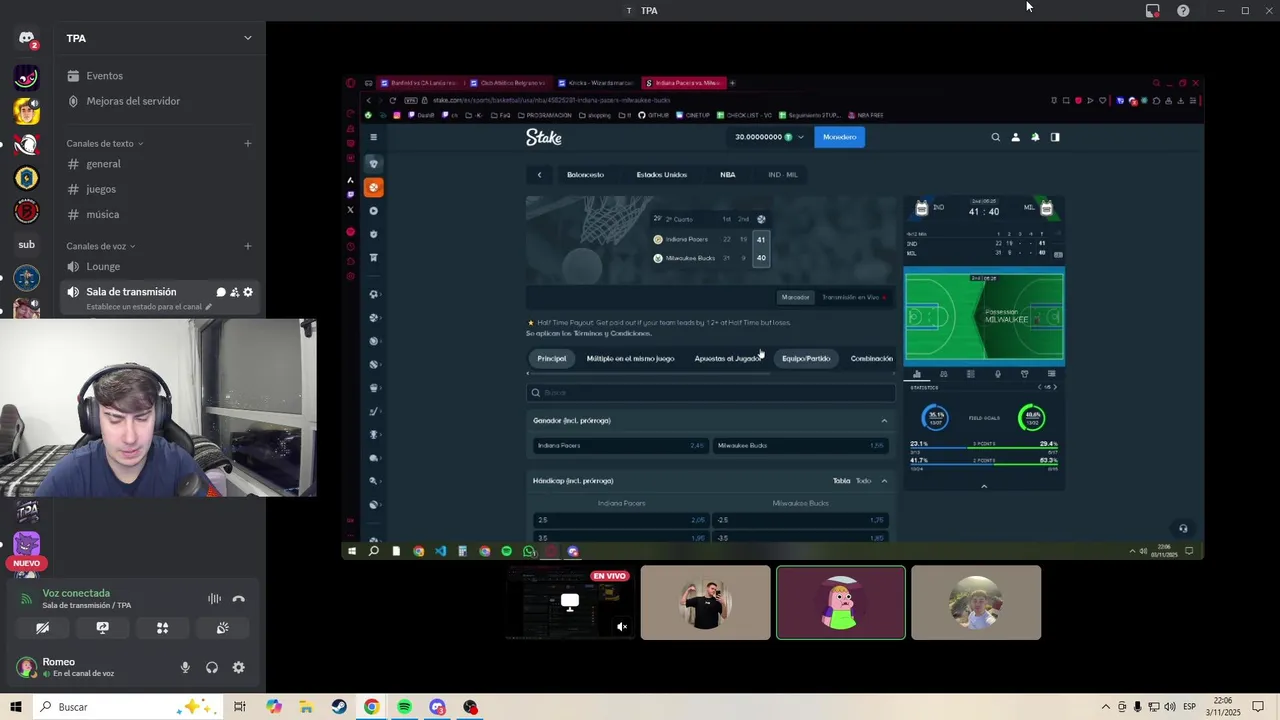Mute your Discord microphone

(x=185, y=668)
